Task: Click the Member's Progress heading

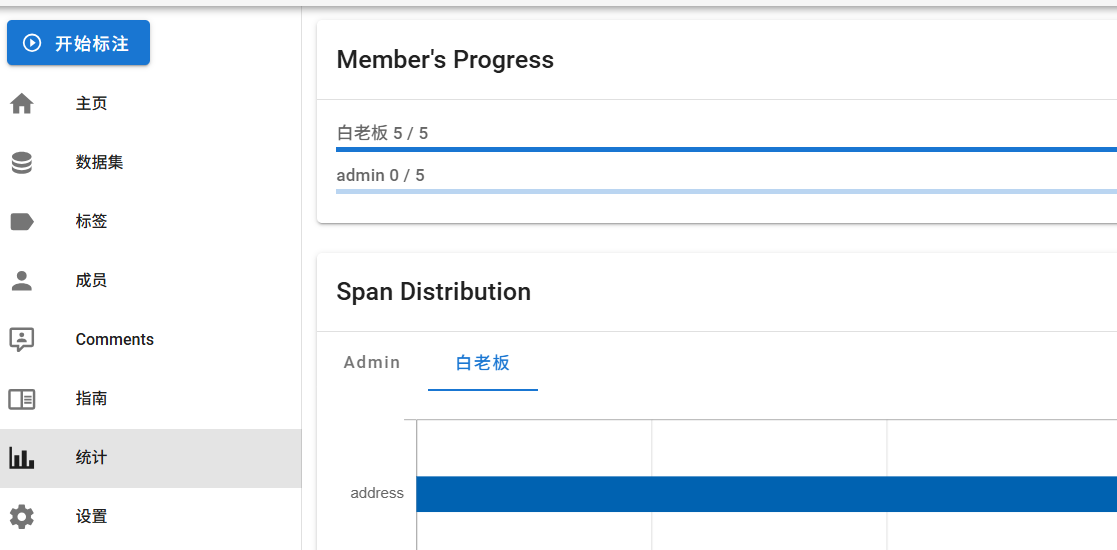Action: (445, 60)
